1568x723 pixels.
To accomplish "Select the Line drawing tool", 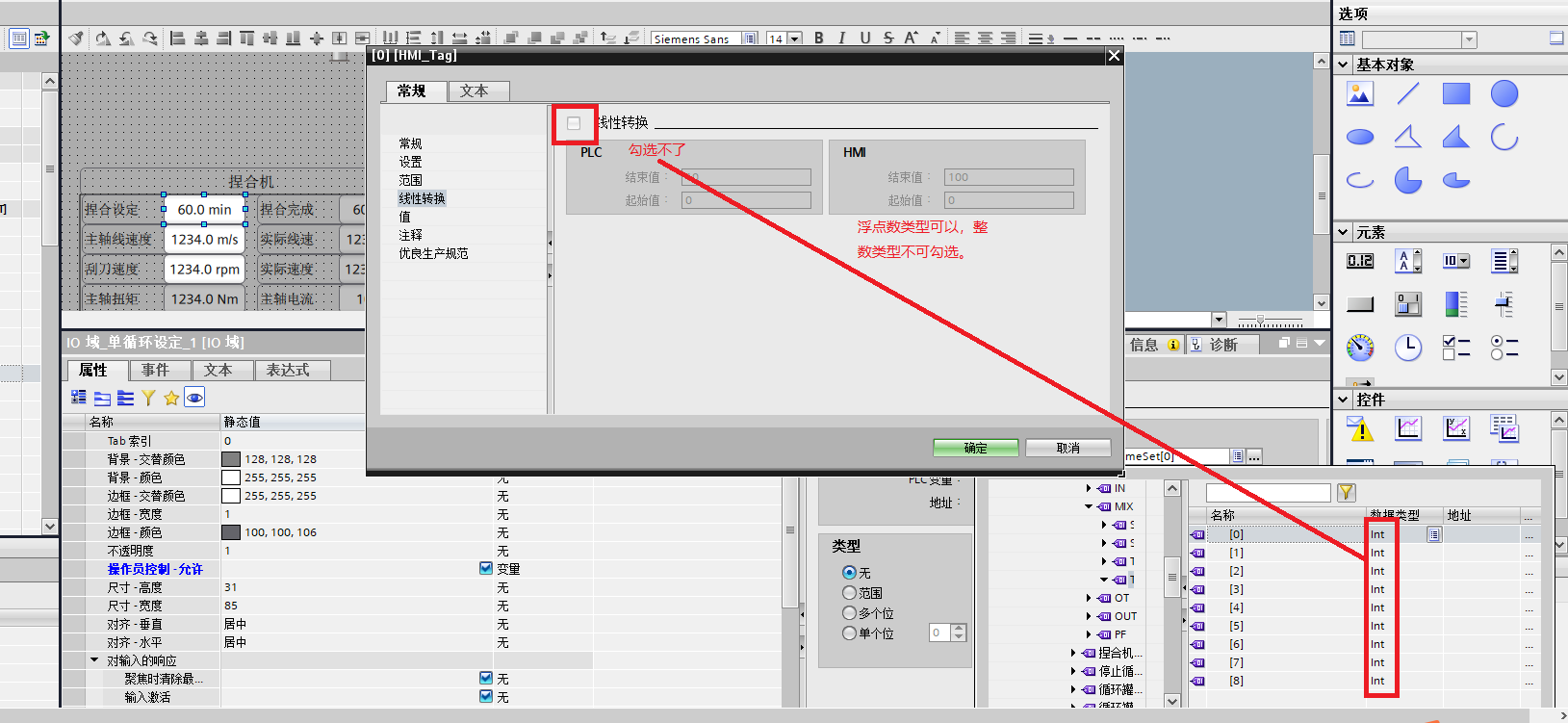I will coord(1407,93).
